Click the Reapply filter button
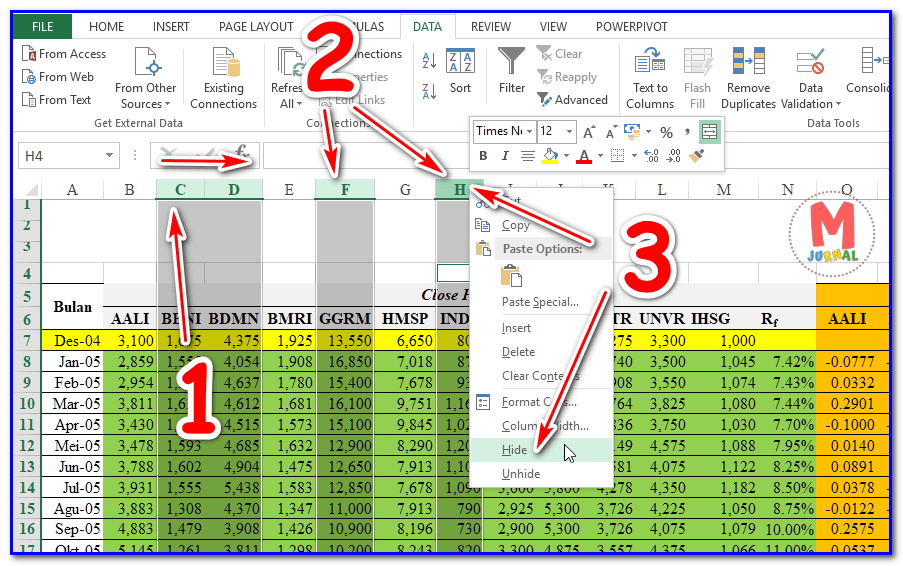 567,77
